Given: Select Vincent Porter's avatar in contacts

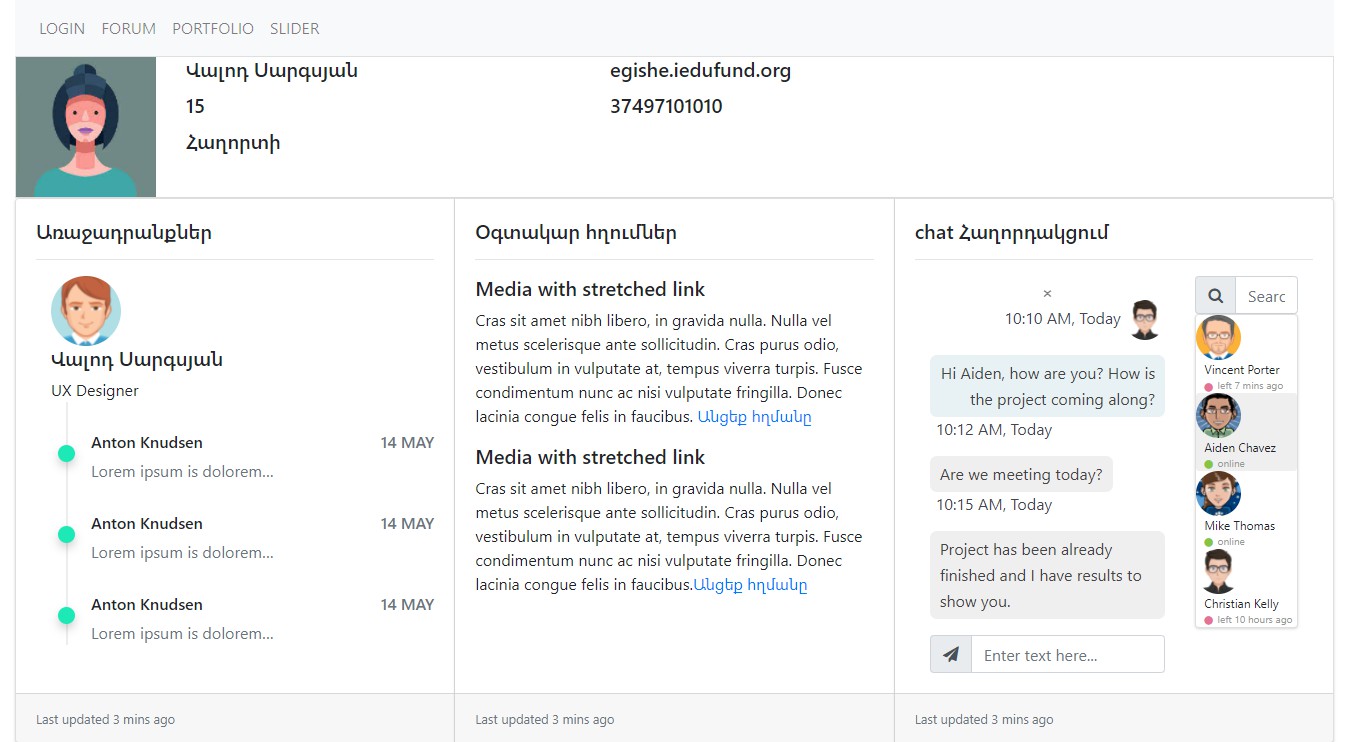Looking at the screenshot, I should click(x=1218, y=338).
